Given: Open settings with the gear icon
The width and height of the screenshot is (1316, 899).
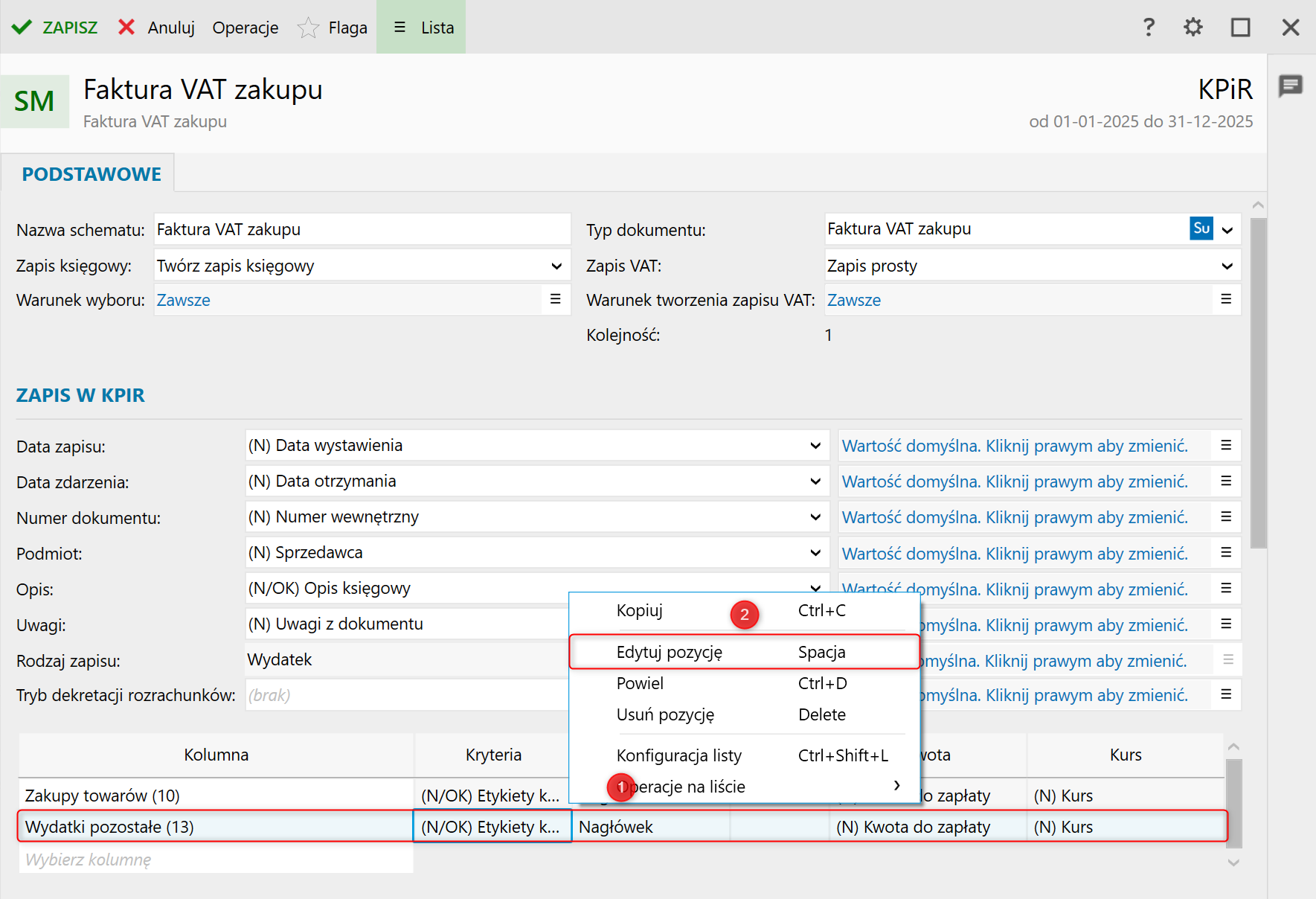Looking at the screenshot, I should [x=1193, y=28].
